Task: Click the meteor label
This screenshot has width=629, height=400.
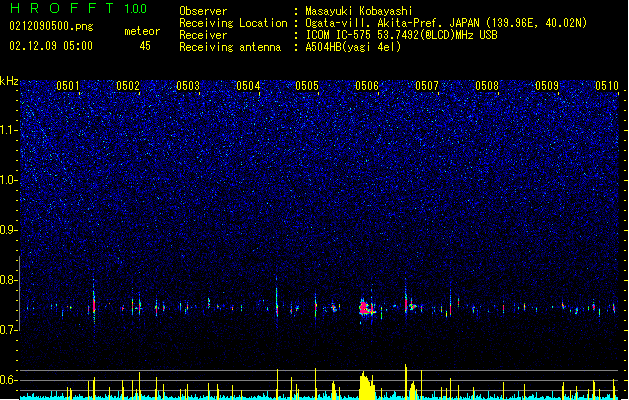Action: [x=142, y=31]
